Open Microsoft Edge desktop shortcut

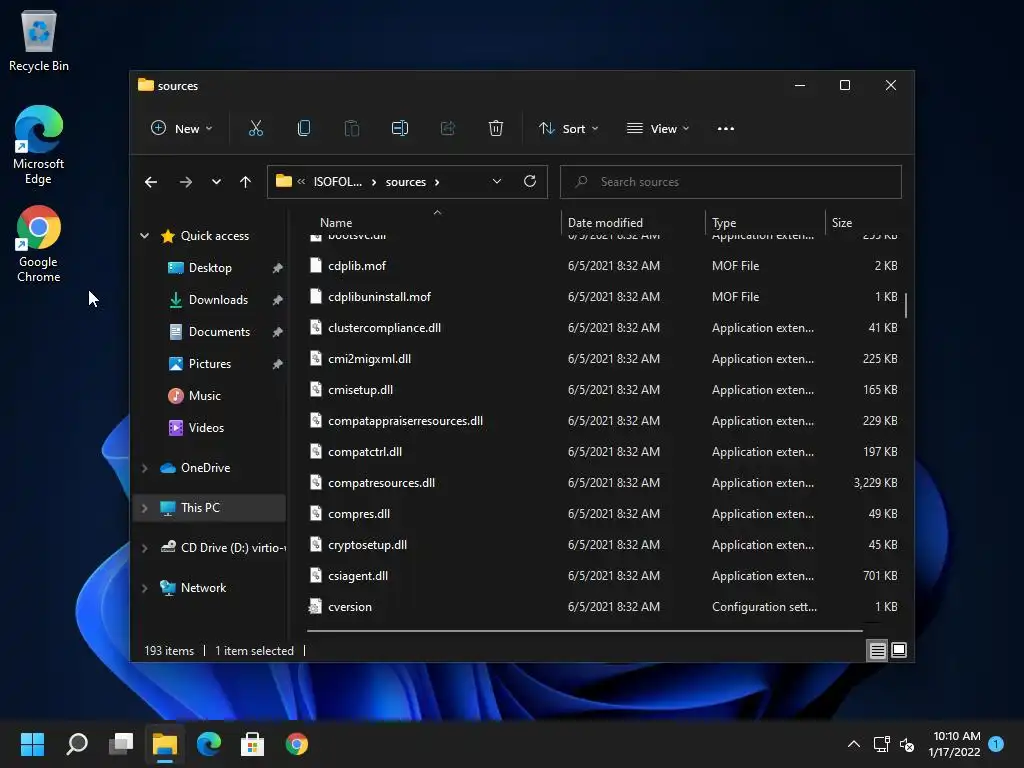click(39, 145)
